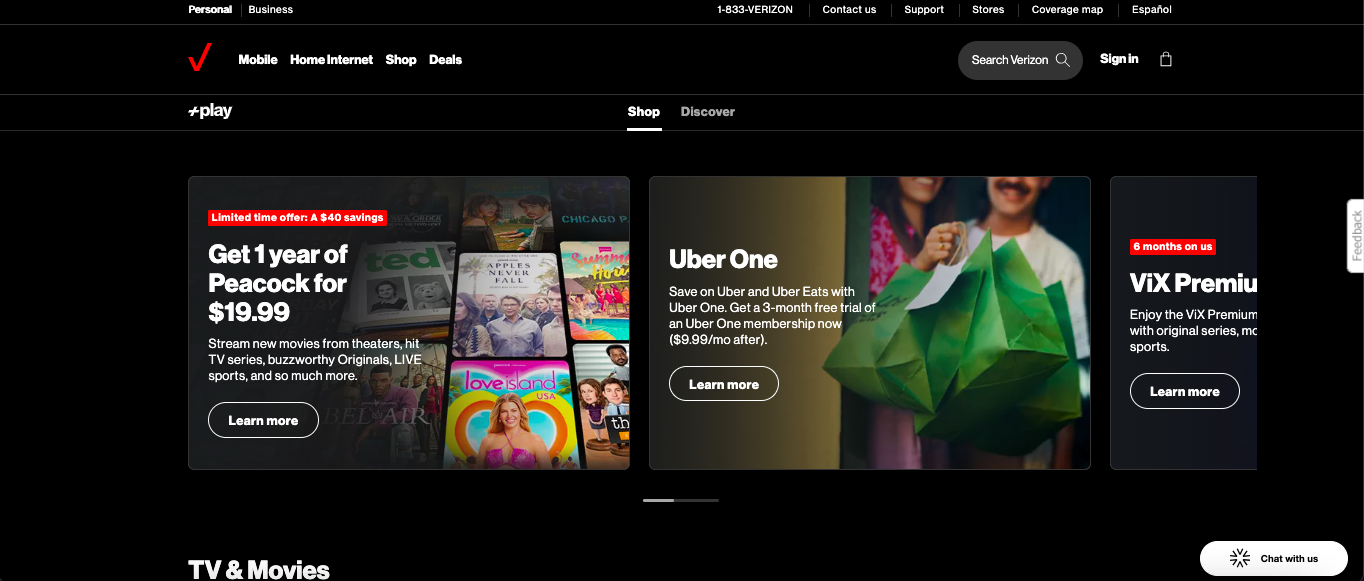This screenshot has width=1364, height=581.
Task: Open the Feedback side tab
Action: [1356, 236]
